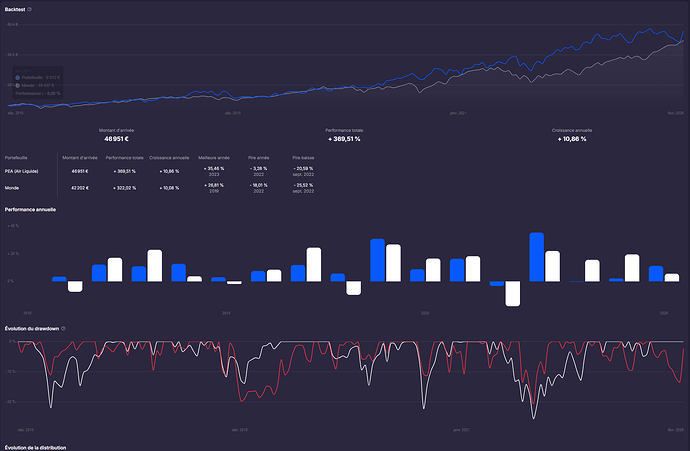Click the Meilleure année column header

[x=213, y=157]
